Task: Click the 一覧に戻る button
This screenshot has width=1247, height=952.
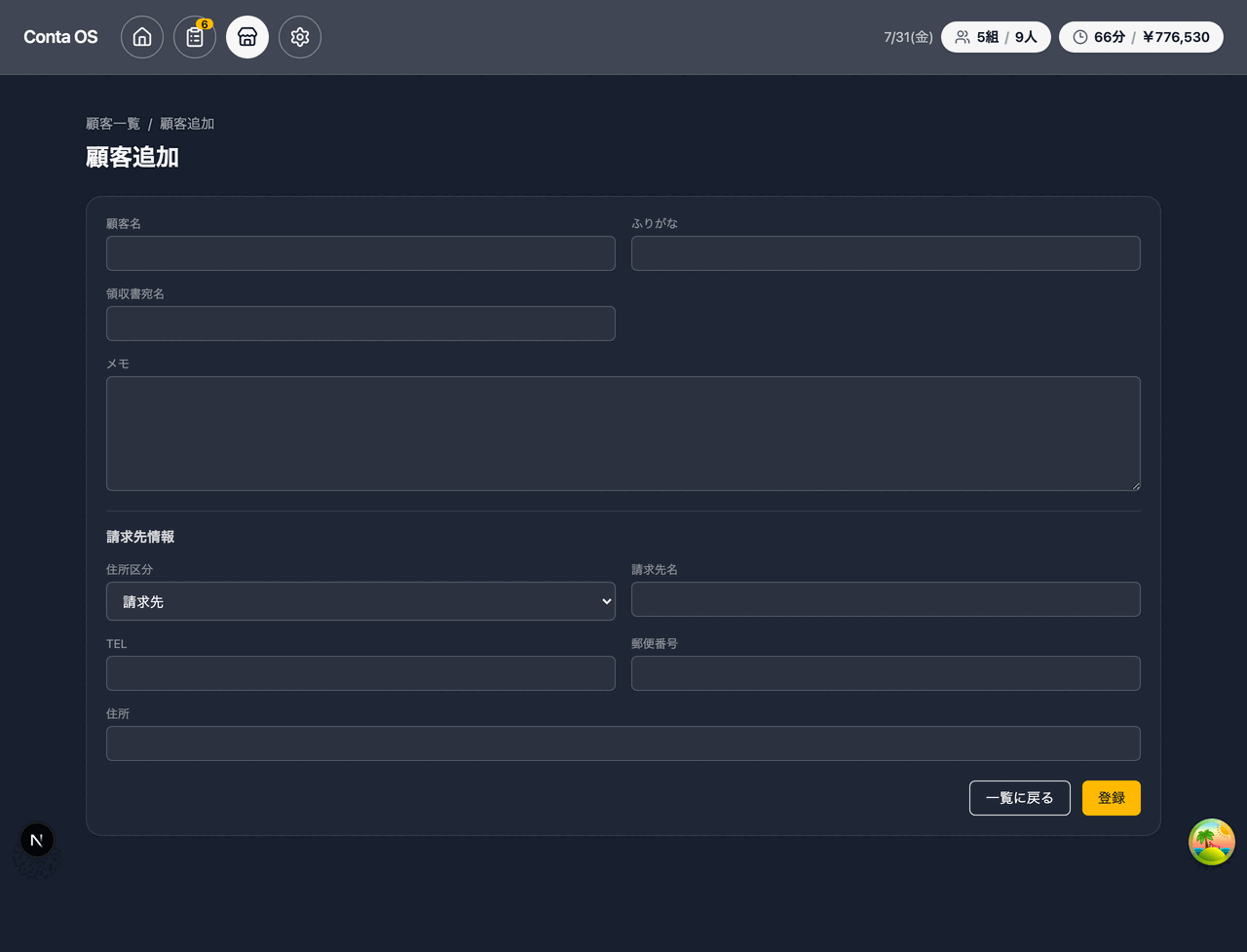Action: [1020, 798]
